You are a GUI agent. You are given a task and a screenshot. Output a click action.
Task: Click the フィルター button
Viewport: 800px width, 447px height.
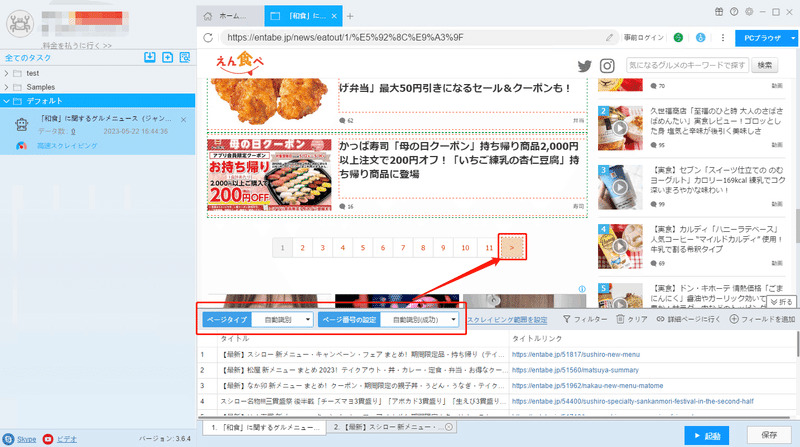point(585,319)
